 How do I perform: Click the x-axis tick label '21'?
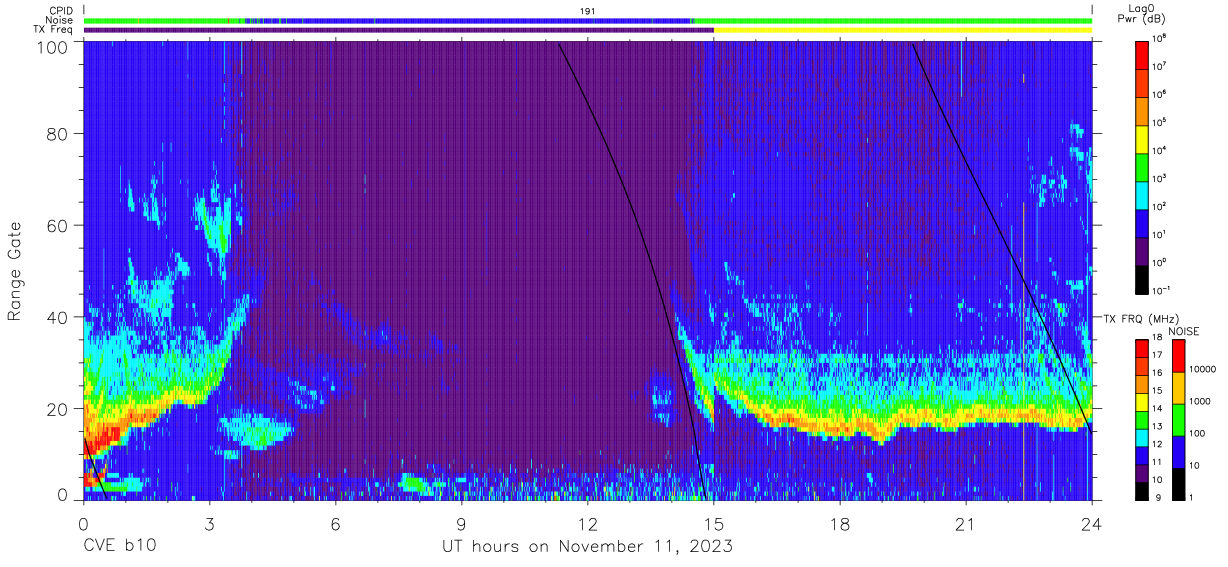(966, 522)
